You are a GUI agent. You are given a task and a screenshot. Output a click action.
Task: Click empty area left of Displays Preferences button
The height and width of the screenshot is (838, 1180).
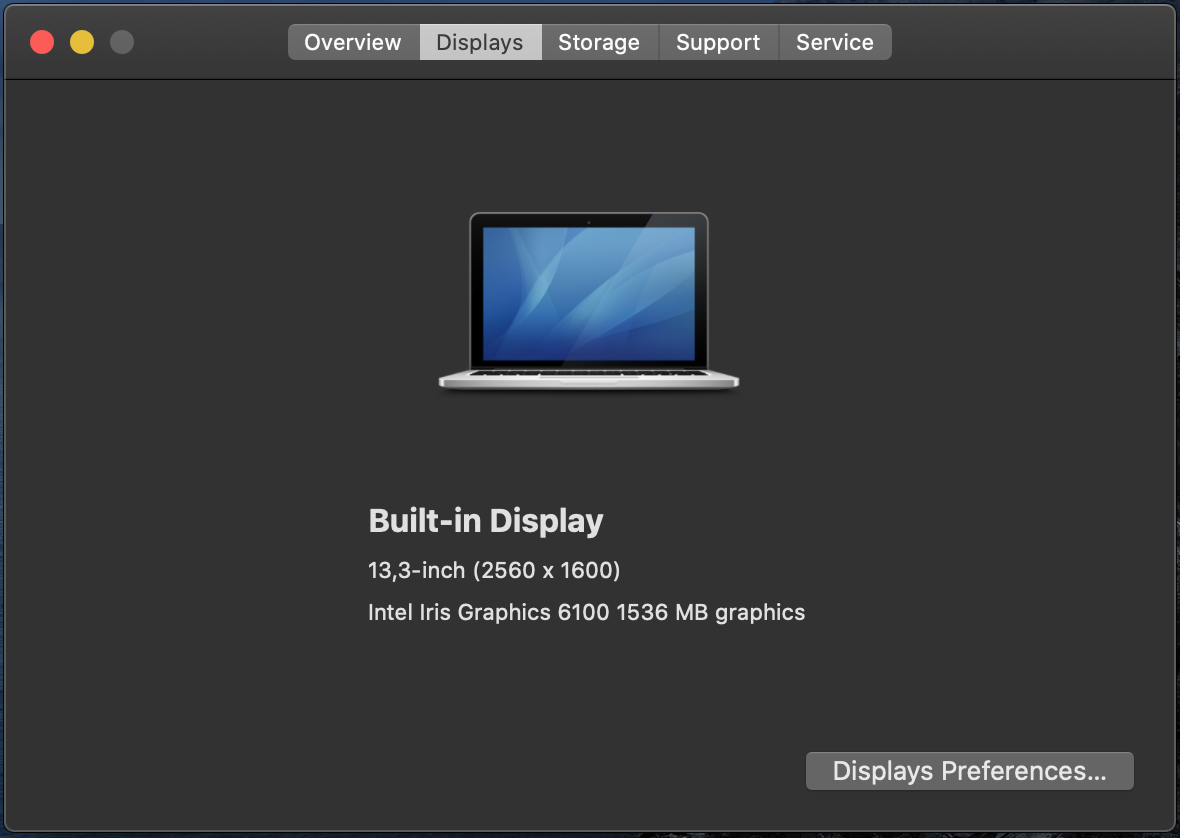click(x=500, y=771)
